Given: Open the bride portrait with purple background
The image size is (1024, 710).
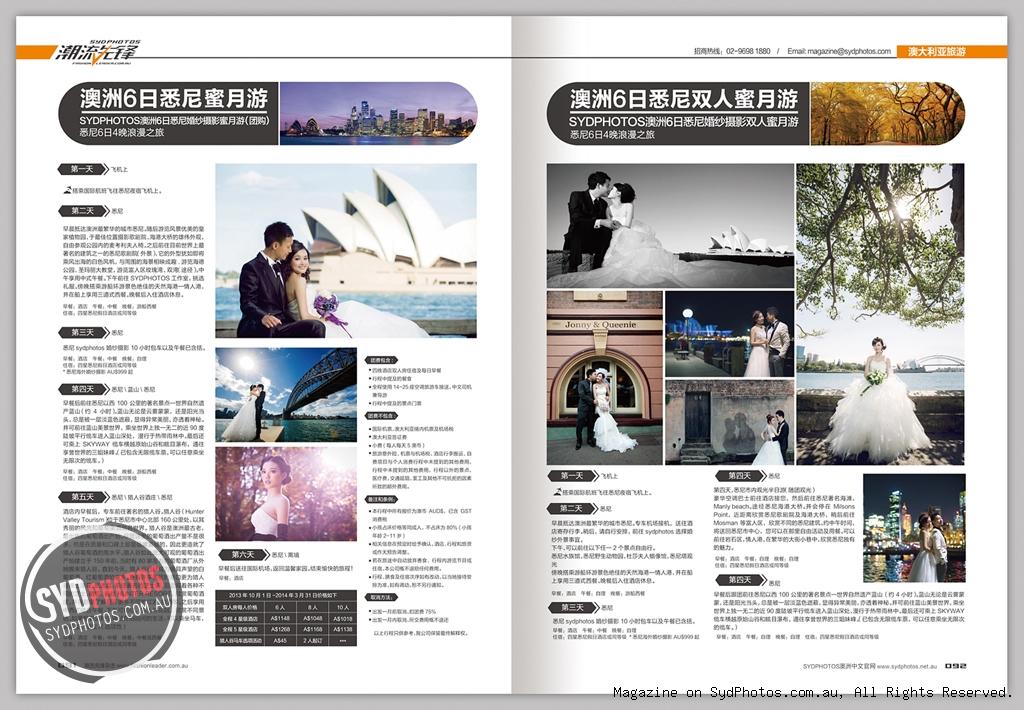Looking at the screenshot, I should tap(286, 494).
